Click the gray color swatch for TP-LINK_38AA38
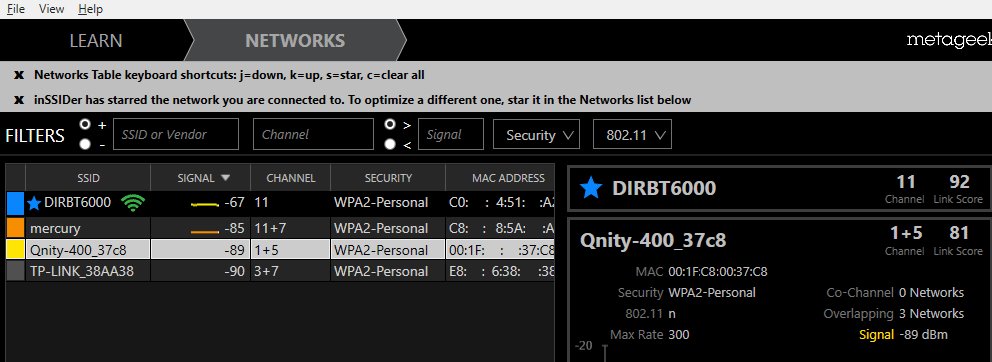The width and height of the screenshot is (992, 362). [15, 271]
